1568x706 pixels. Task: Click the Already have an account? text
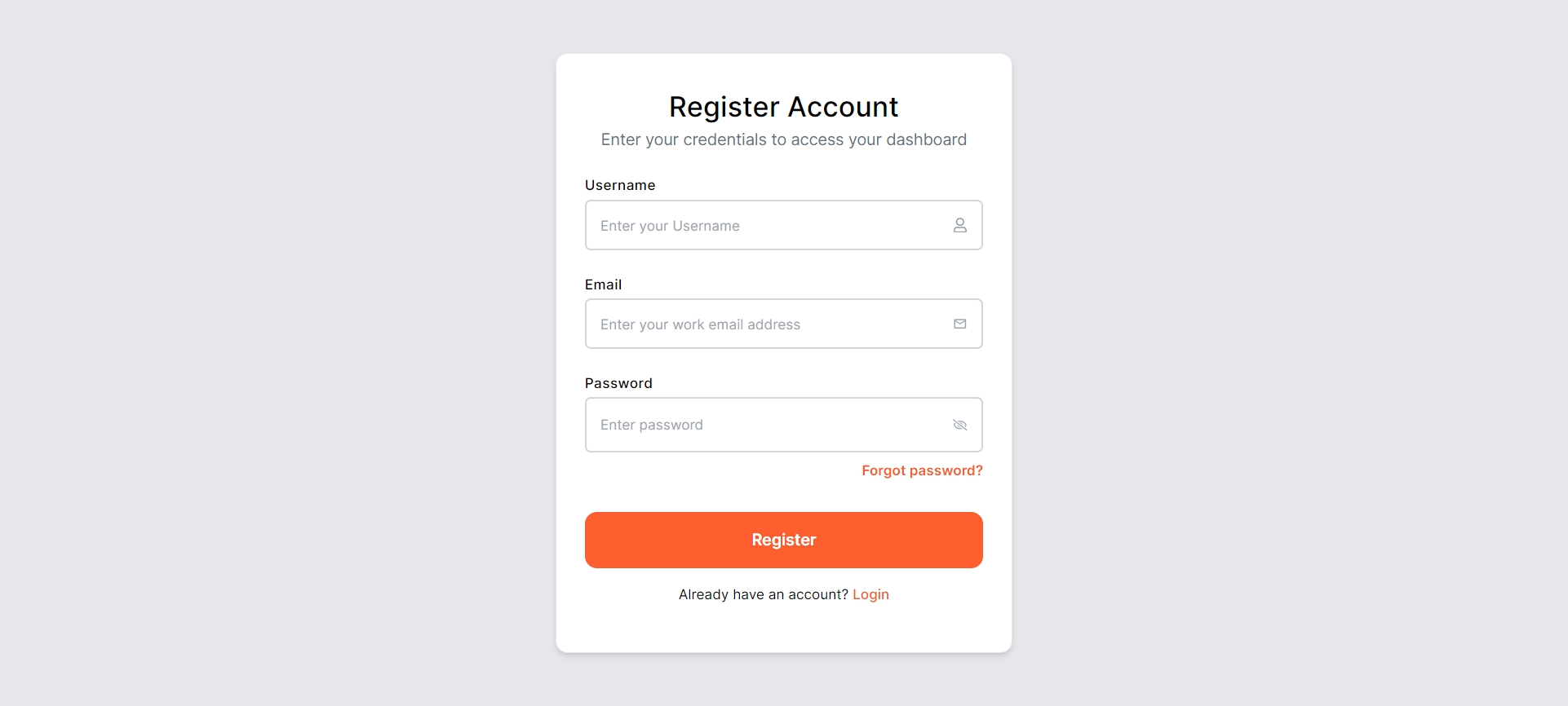[x=764, y=594]
